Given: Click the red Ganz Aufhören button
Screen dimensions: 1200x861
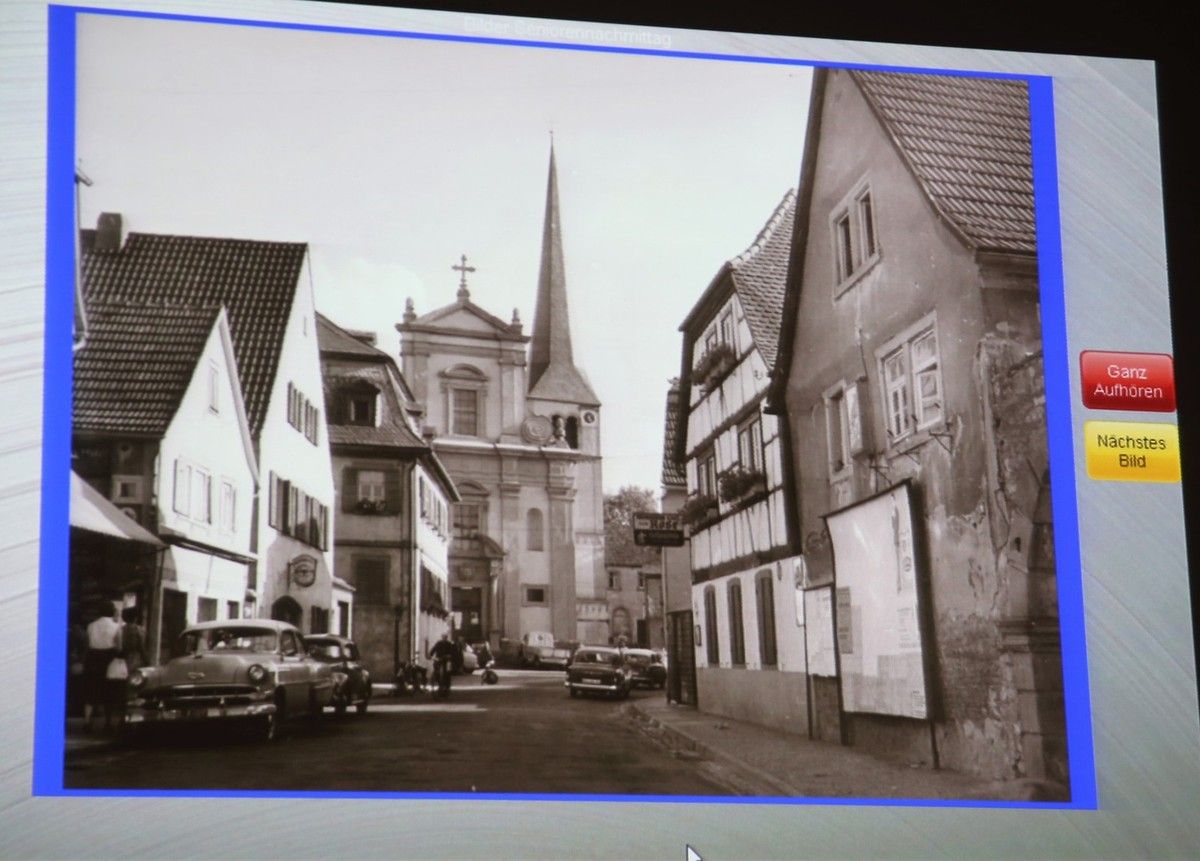Looking at the screenshot, I should [x=1127, y=381].
